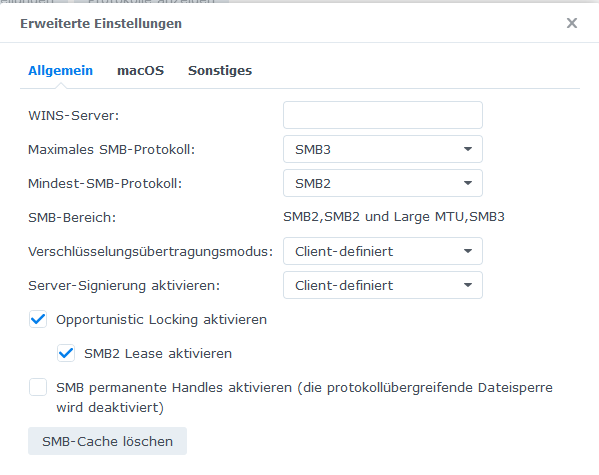The image size is (599, 475).
Task: Click the SMB-Bereich value text
Action: point(394,217)
